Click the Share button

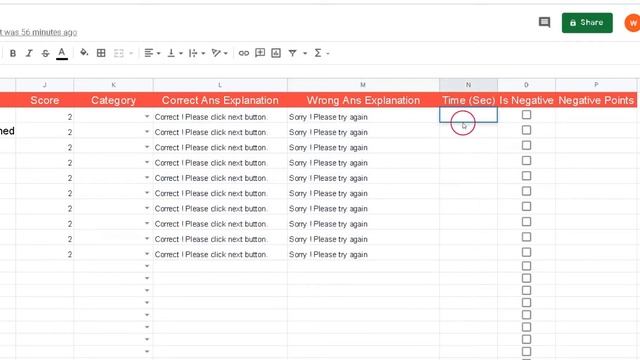pos(587,22)
